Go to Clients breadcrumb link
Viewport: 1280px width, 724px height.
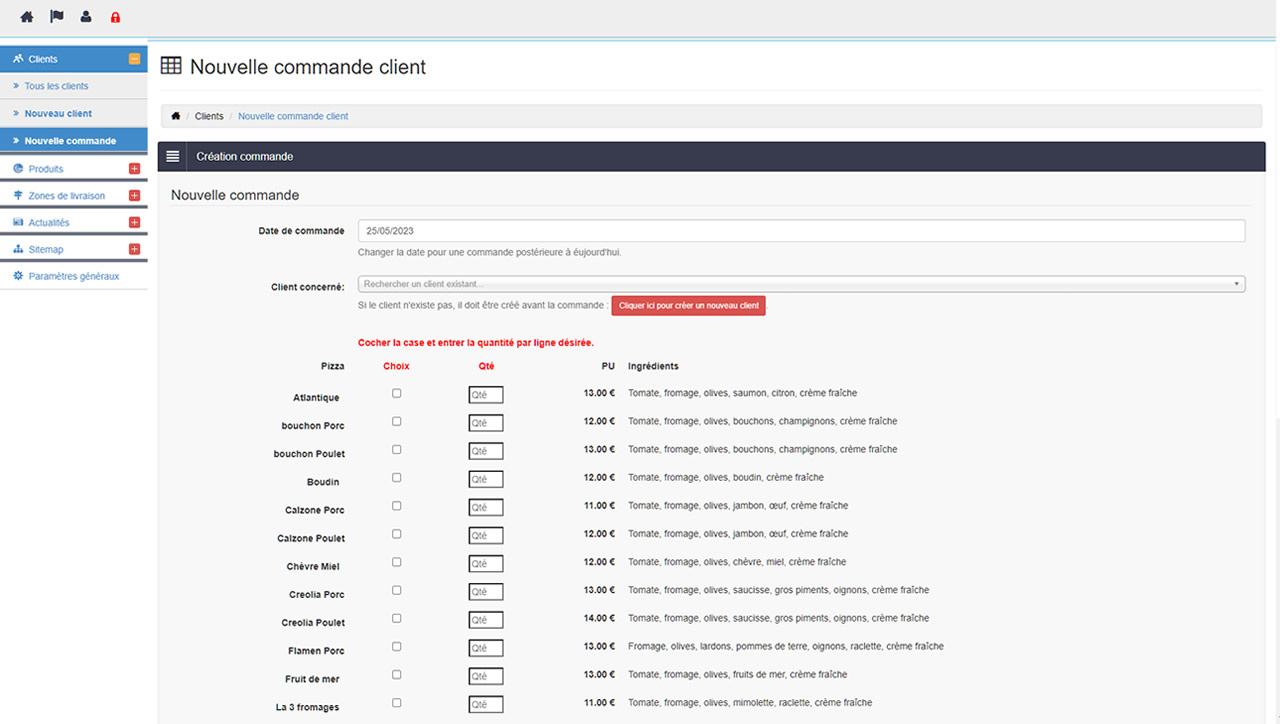pyautogui.click(x=209, y=116)
